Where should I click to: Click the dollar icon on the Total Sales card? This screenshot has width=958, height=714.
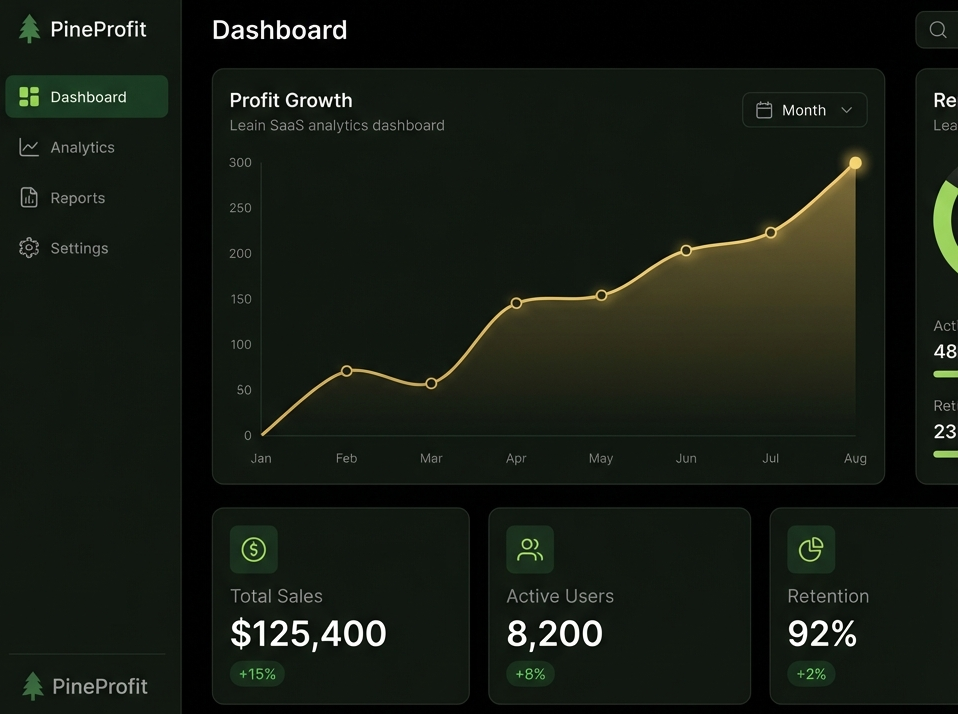tap(253, 549)
